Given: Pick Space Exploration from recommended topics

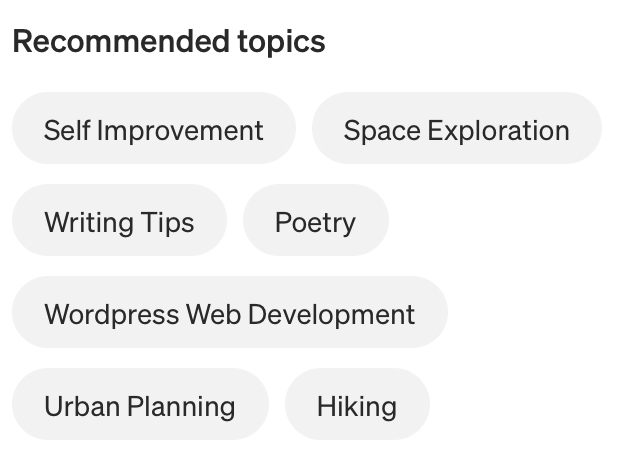Looking at the screenshot, I should click(456, 130).
